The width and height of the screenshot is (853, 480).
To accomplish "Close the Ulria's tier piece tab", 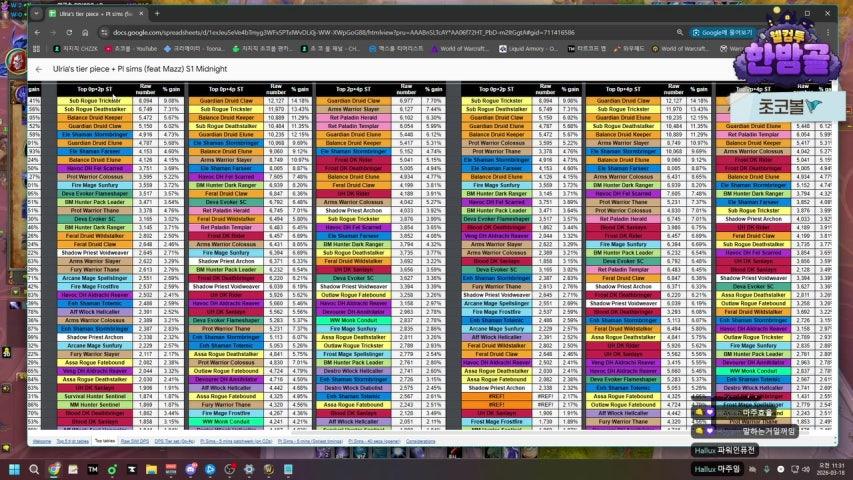I will [141, 14].
